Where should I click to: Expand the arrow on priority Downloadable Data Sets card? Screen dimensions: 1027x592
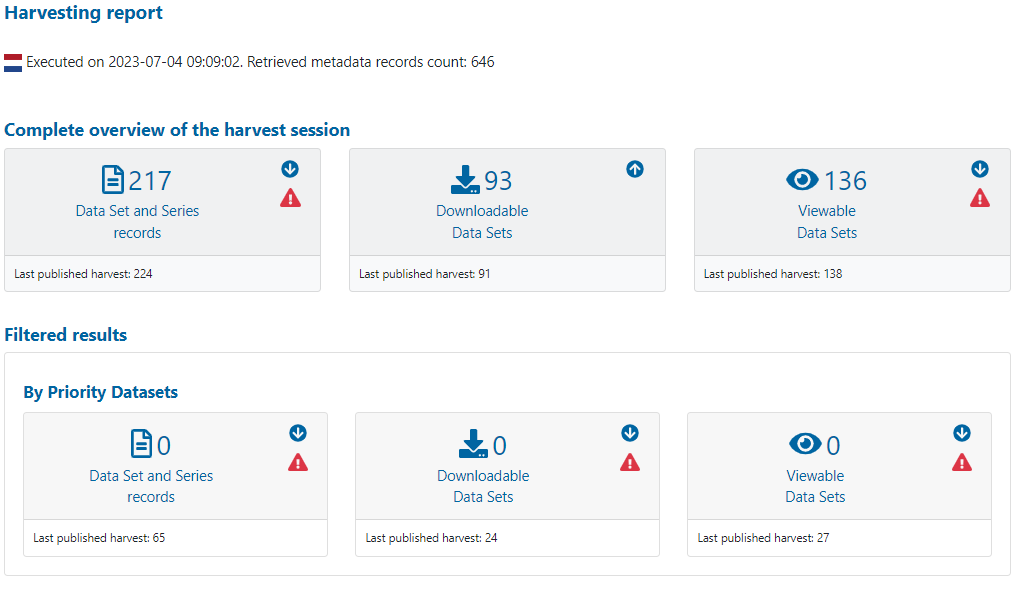point(630,433)
